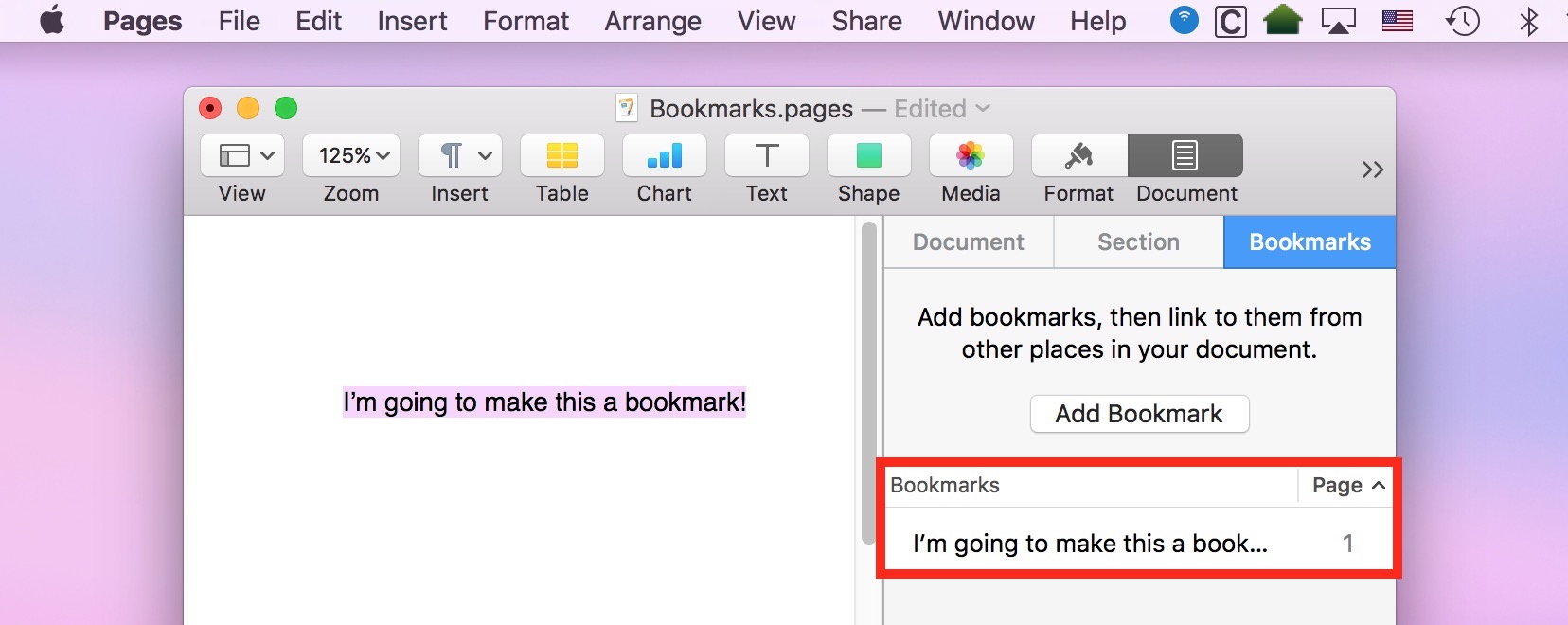
Task: Click the blue circular wifi-style menu bar icon
Action: point(1184,19)
